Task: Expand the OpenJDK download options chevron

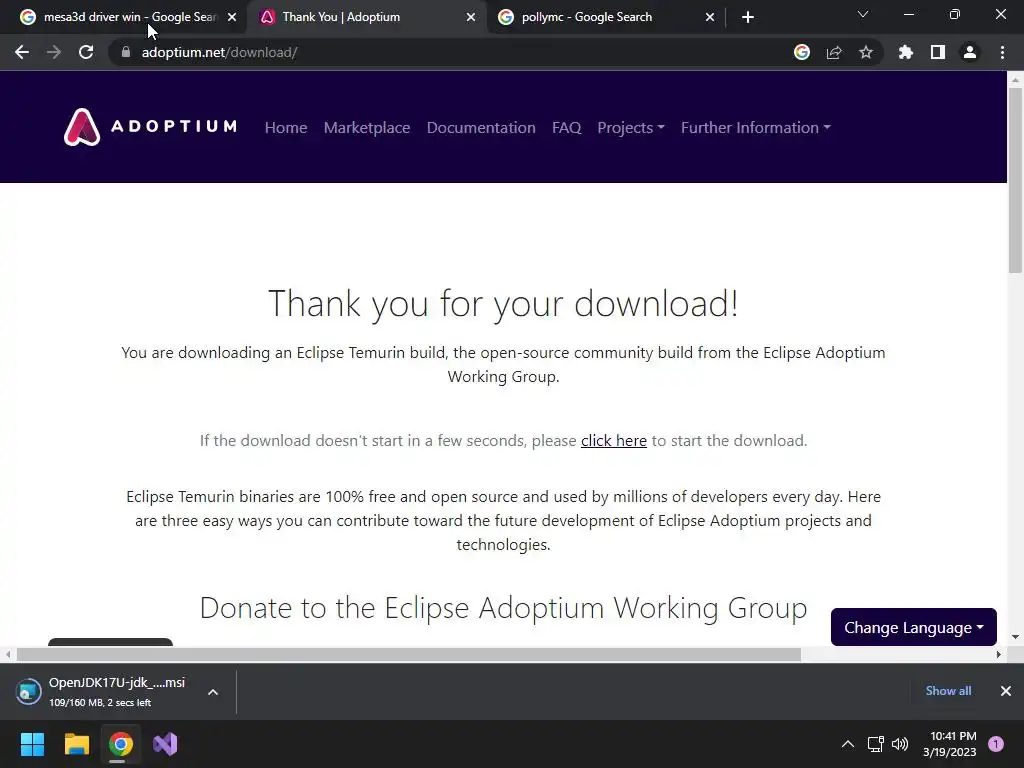Action: click(x=213, y=692)
